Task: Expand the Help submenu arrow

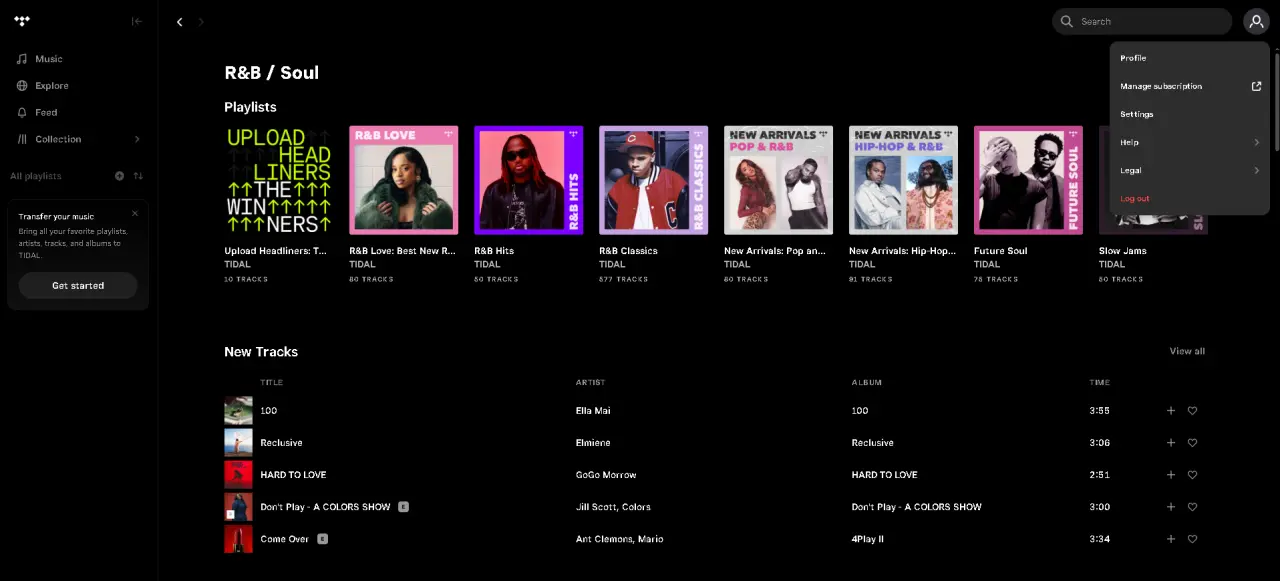Action: pos(1257,142)
